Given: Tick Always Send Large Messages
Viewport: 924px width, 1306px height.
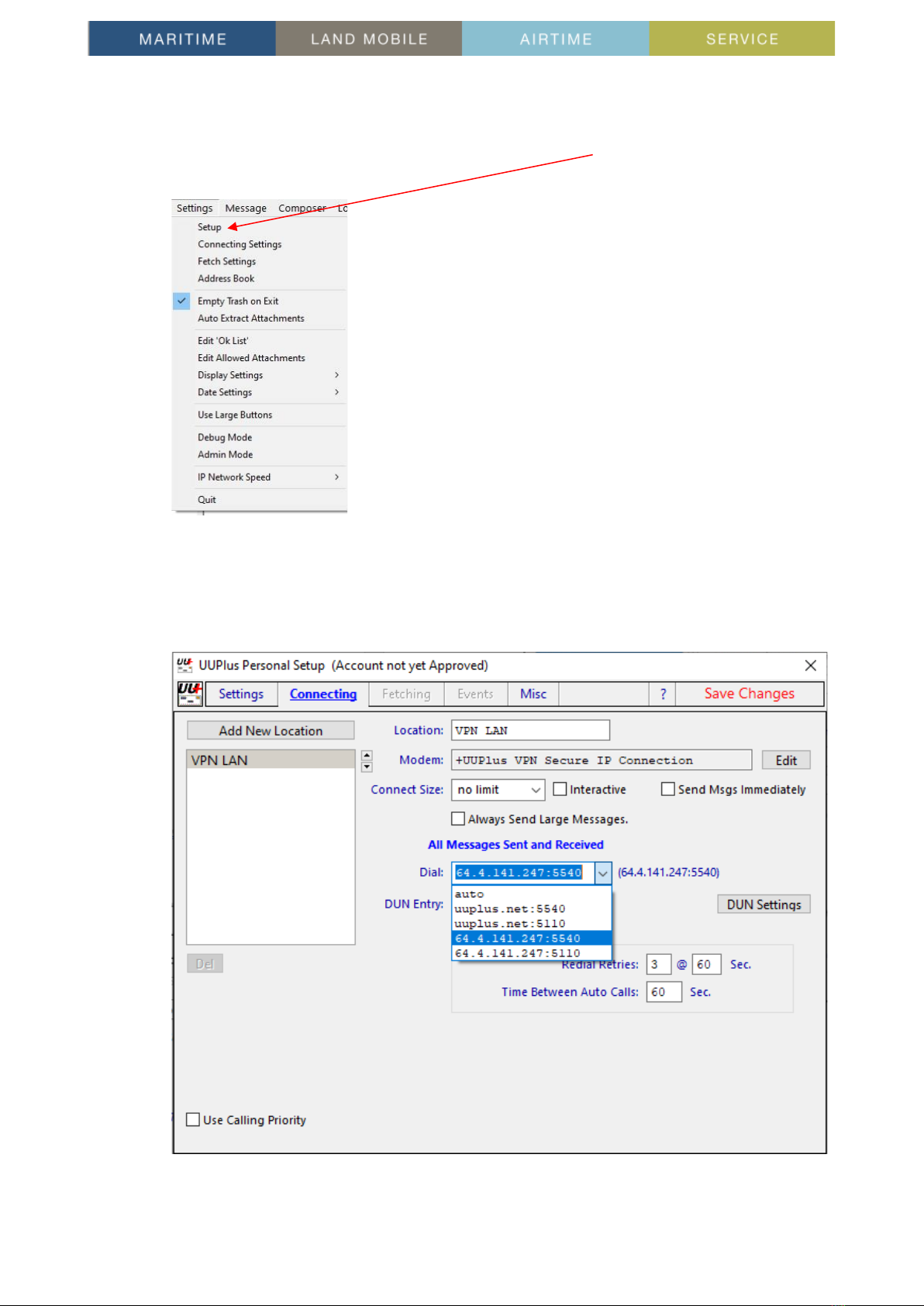Looking at the screenshot, I should pyautogui.click(x=458, y=818).
